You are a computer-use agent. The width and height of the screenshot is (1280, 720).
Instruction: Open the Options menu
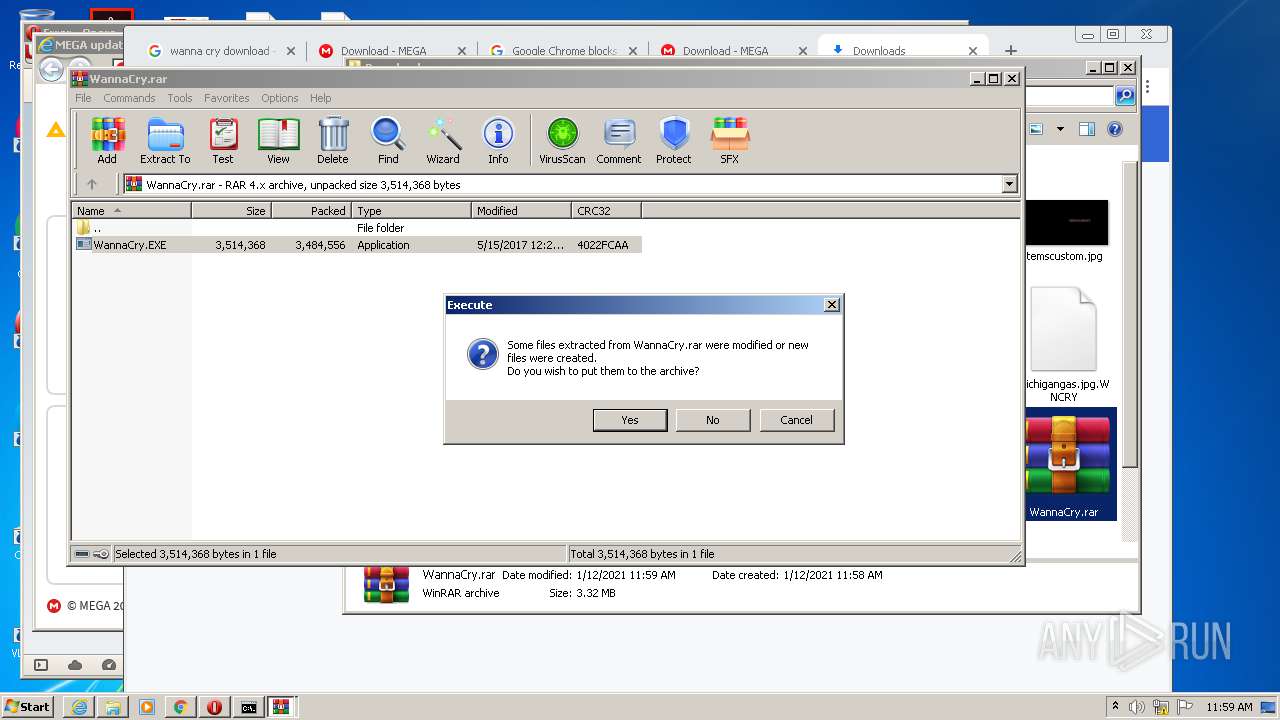point(280,98)
